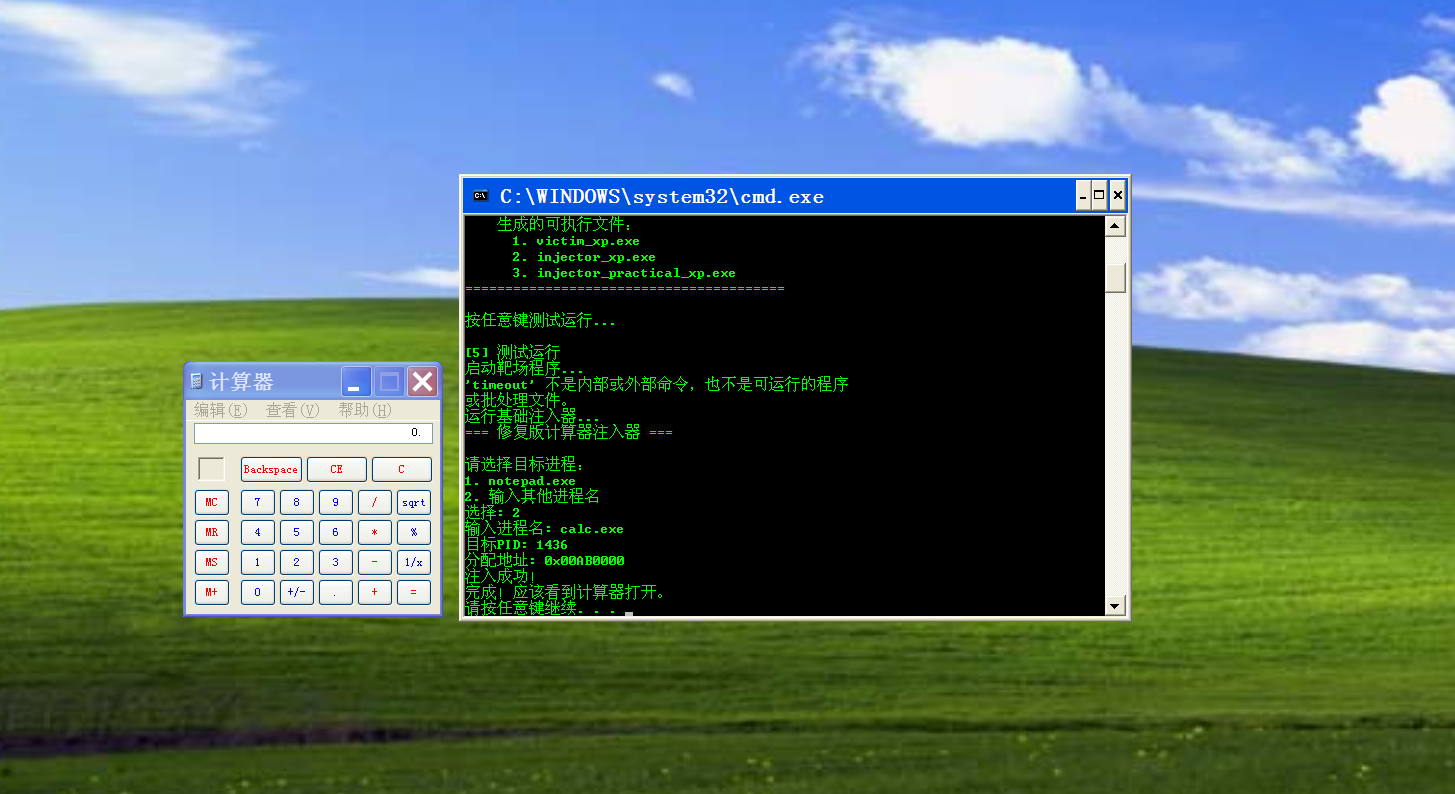
Task: Click the text "victim_xp.exe" in cmd
Action: tap(588, 241)
